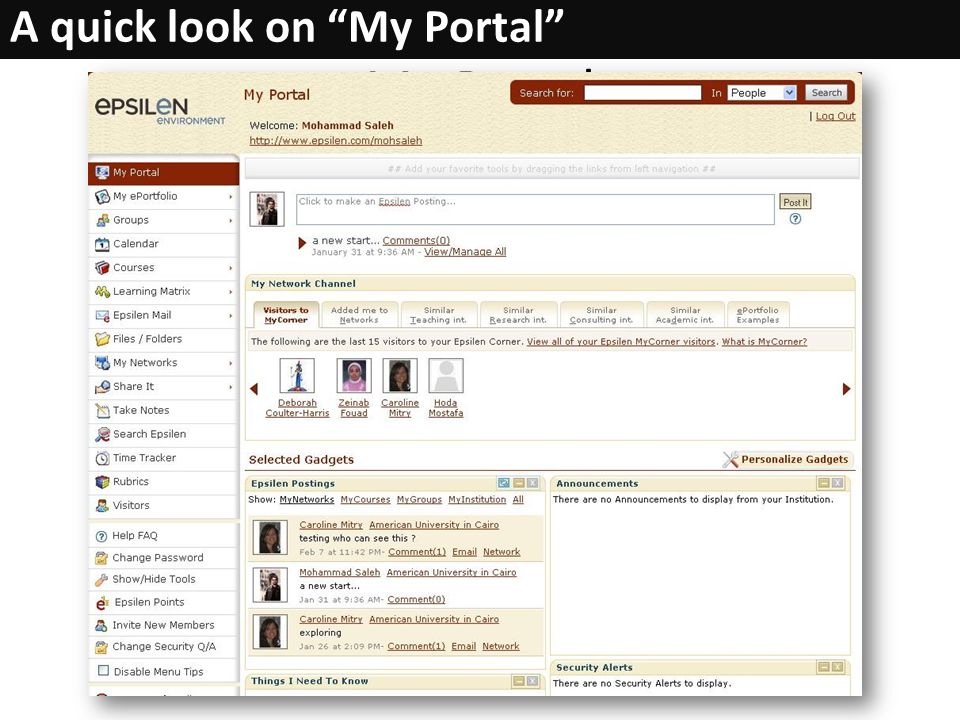Expand the 'a new start...' post triangle

[x=302, y=243]
